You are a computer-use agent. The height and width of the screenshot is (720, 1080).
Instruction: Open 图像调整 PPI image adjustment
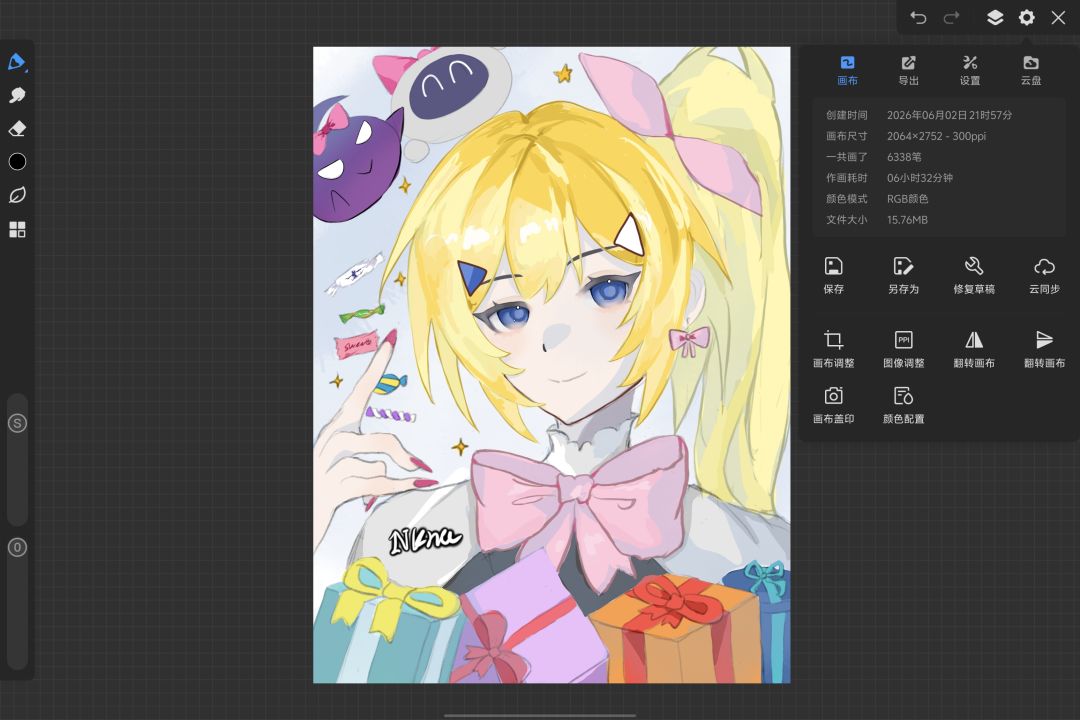click(904, 349)
